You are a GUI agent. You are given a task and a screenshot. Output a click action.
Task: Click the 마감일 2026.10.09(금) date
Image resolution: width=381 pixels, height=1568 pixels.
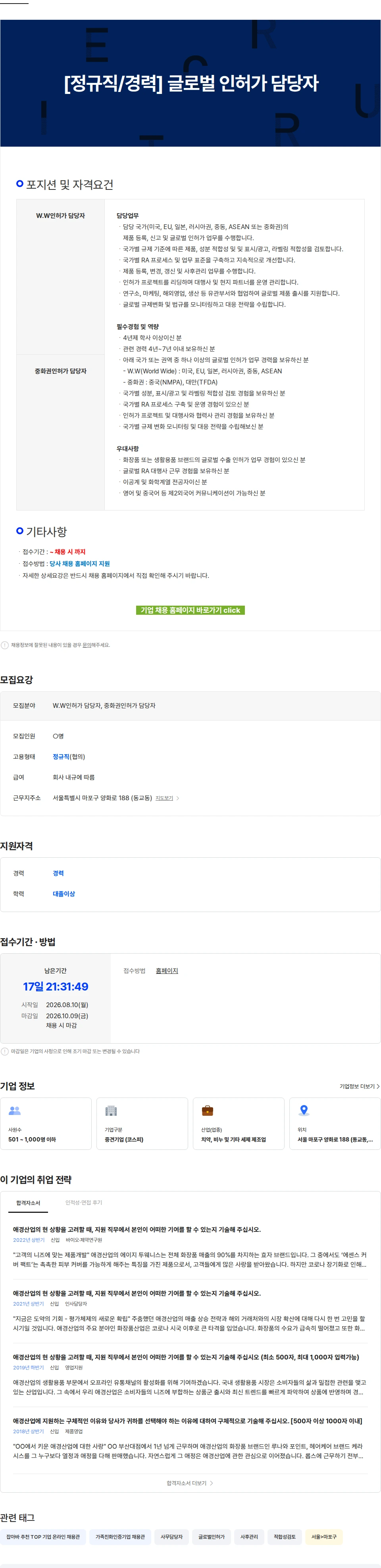pyautogui.click(x=67, y=1016)
